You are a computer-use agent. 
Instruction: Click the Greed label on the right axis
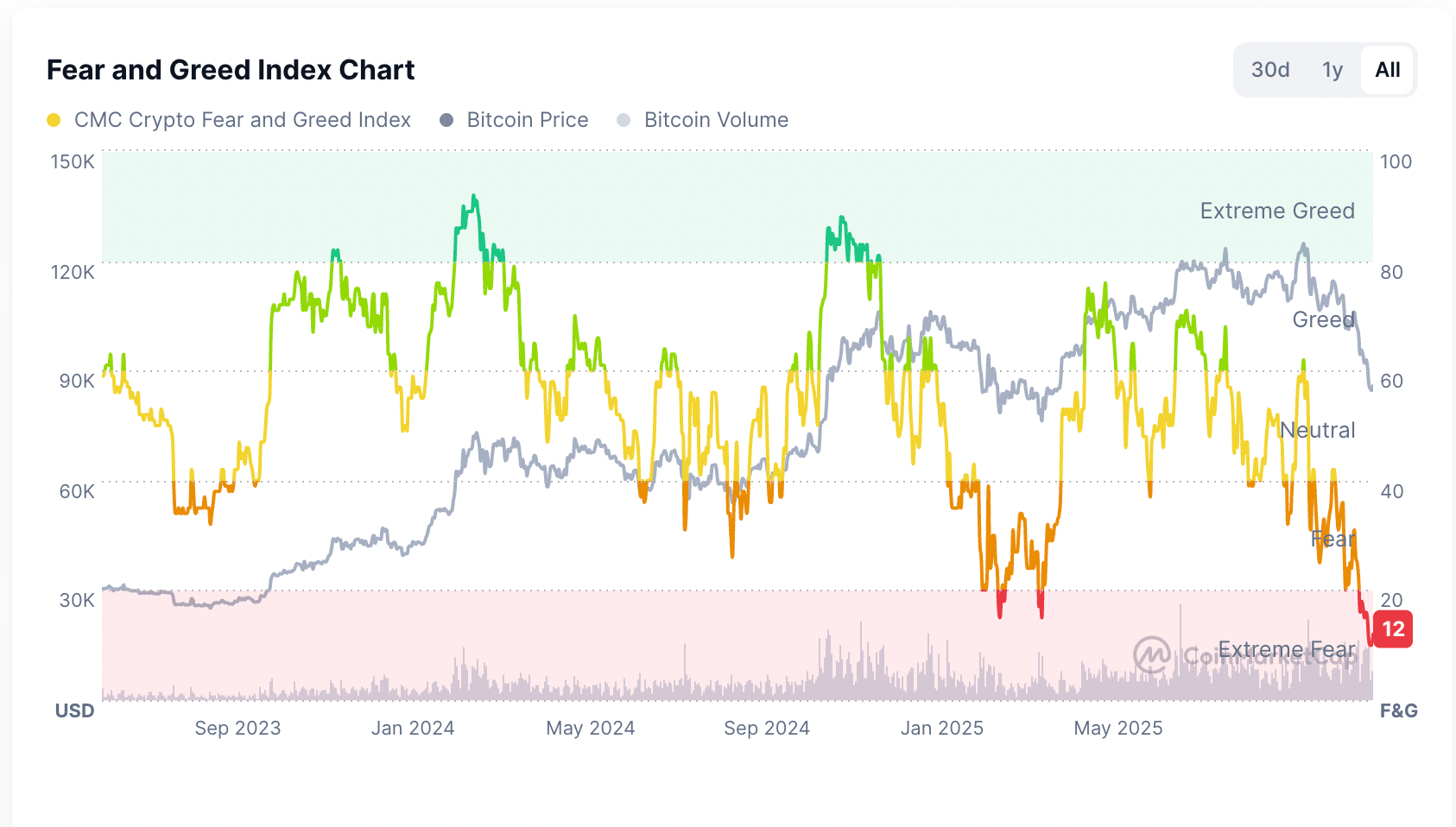point(1323,319)
